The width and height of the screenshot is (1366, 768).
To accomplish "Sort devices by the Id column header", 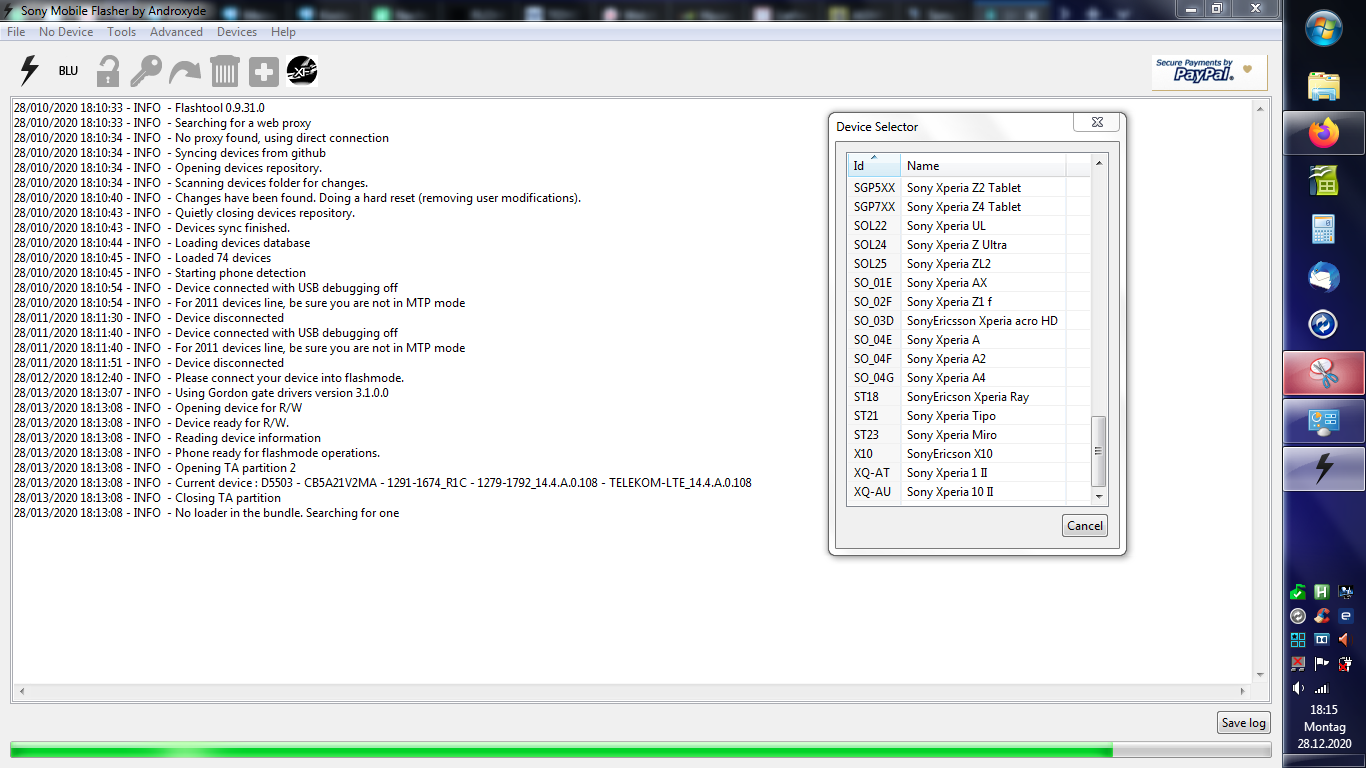I will coord(874,165).
